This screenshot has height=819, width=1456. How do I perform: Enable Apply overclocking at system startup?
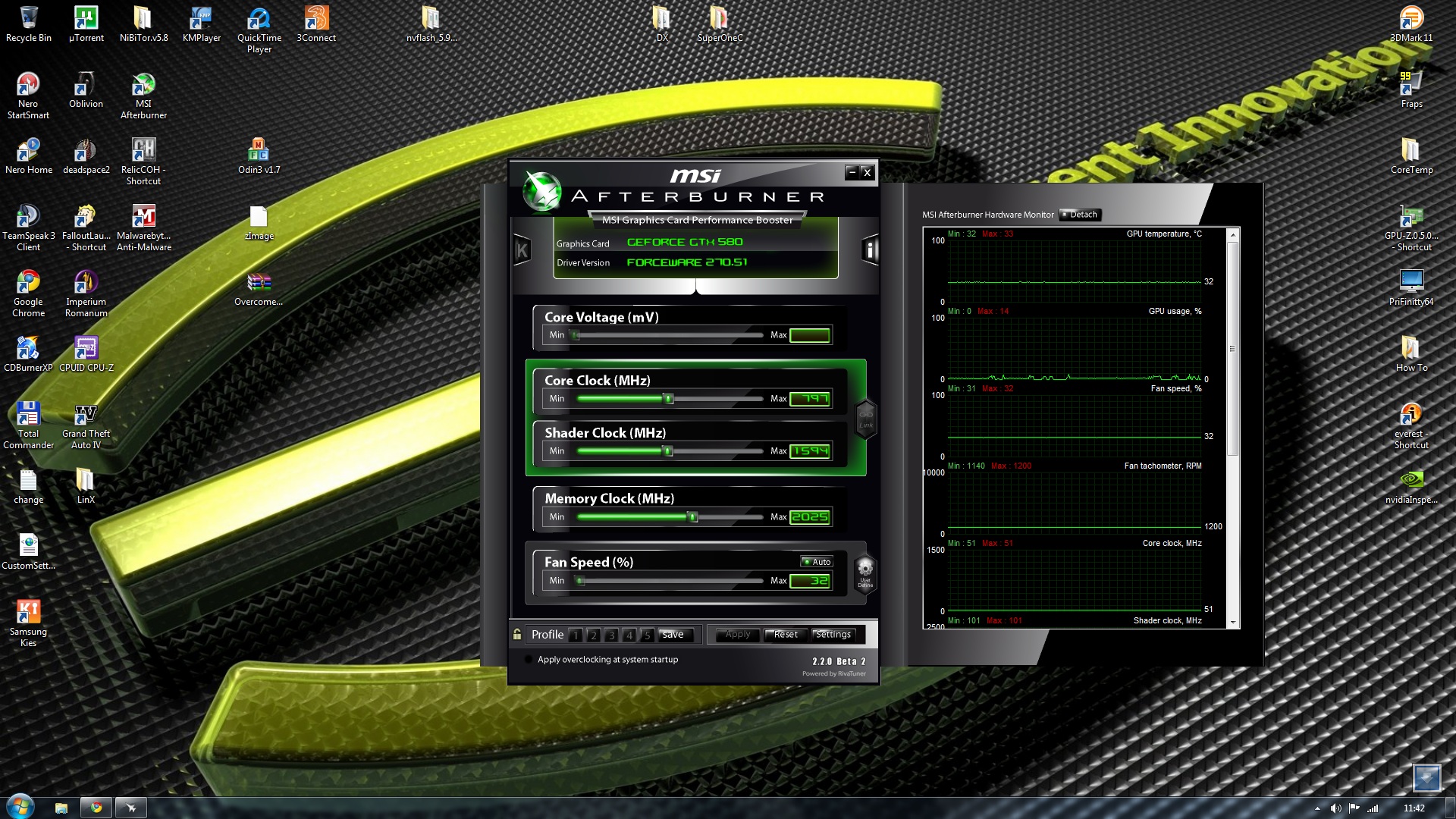coord(529,660)
